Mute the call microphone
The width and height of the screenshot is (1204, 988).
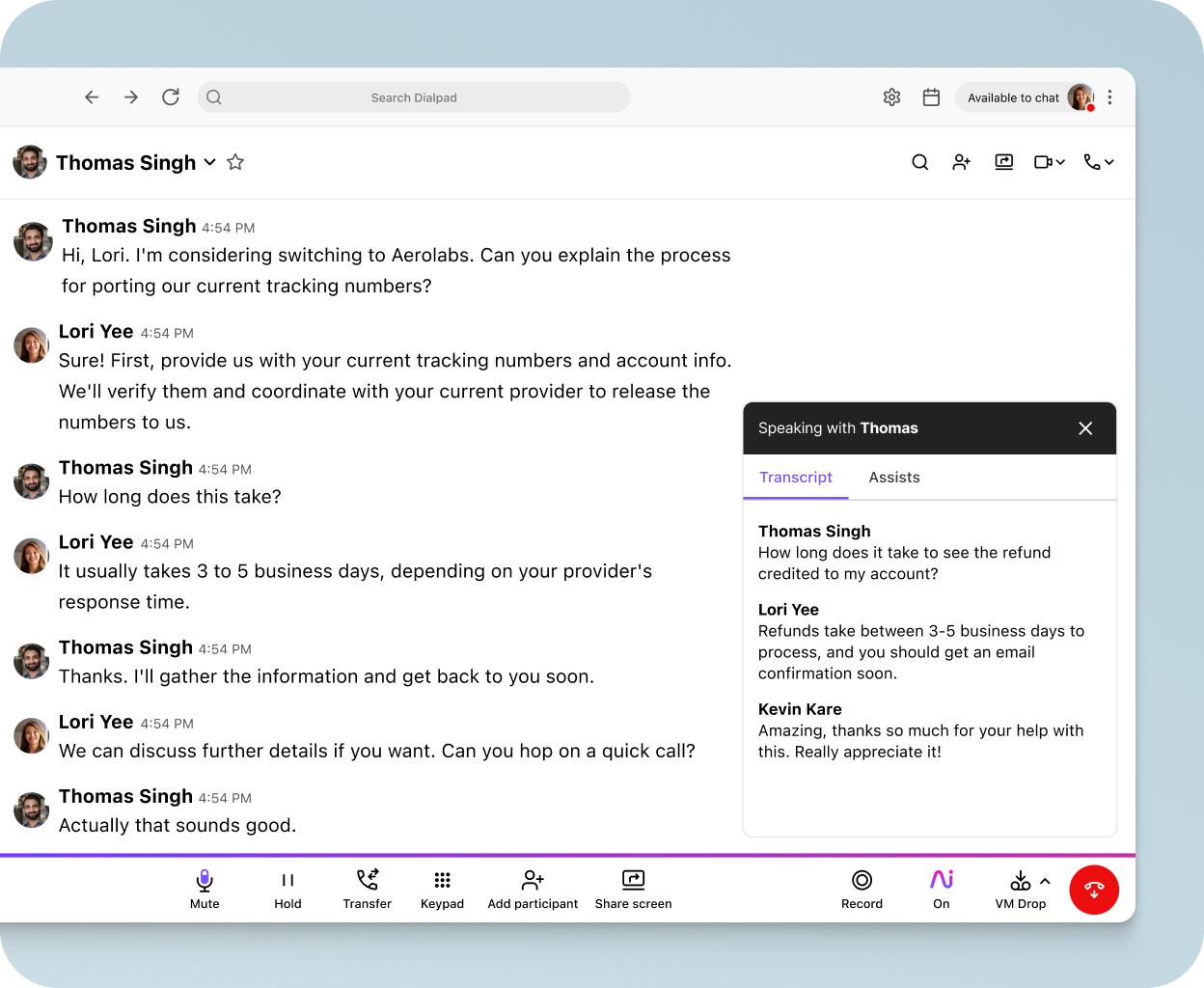point(204,888)
